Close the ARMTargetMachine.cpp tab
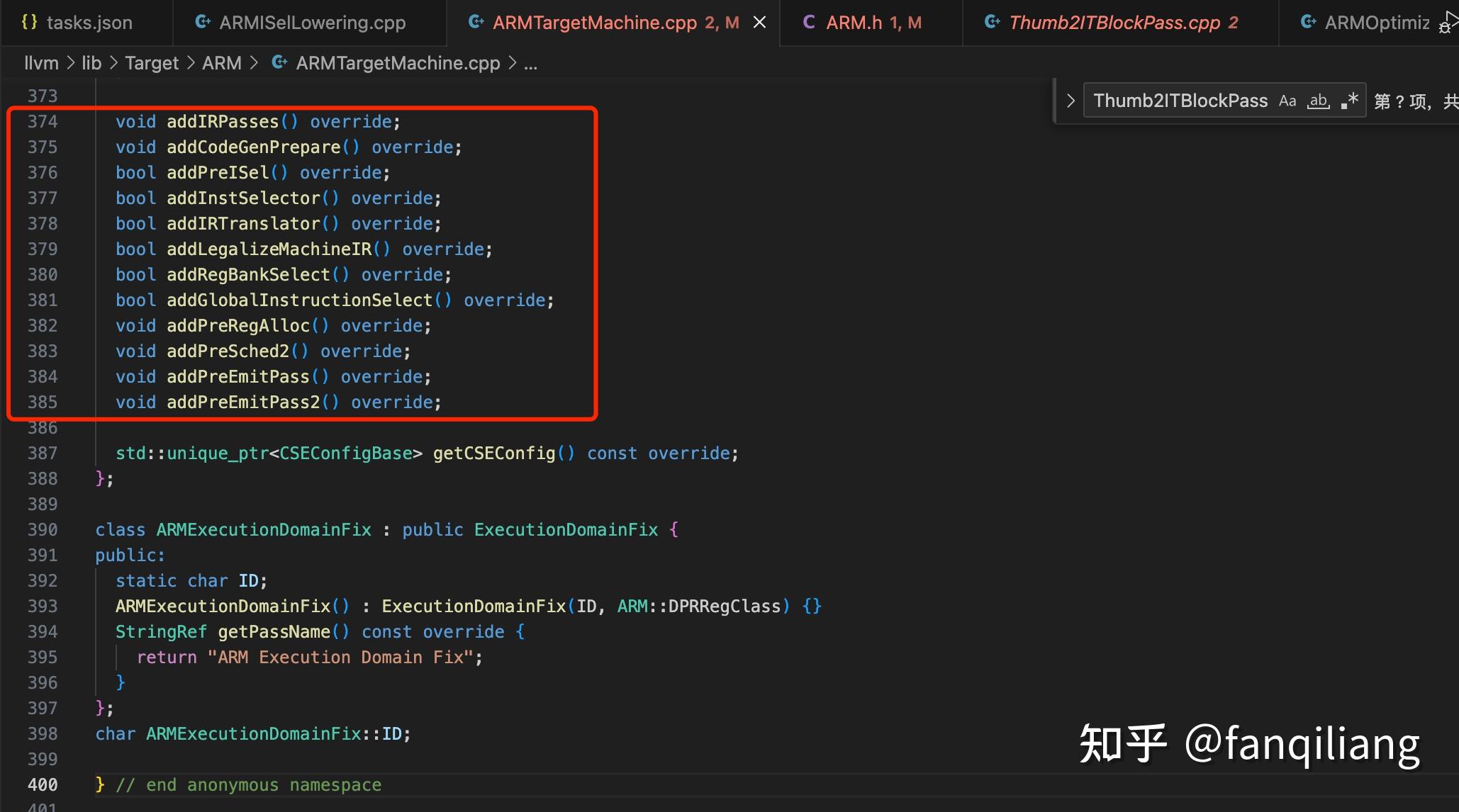 759,23
